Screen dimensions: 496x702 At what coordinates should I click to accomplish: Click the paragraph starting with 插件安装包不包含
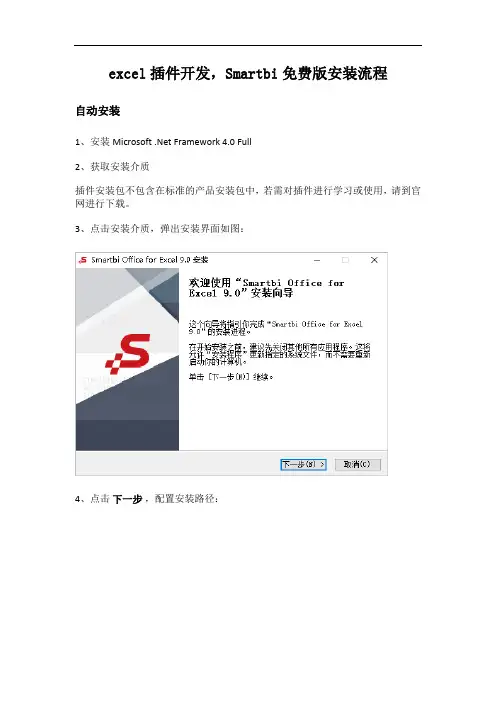pos(248,197)
